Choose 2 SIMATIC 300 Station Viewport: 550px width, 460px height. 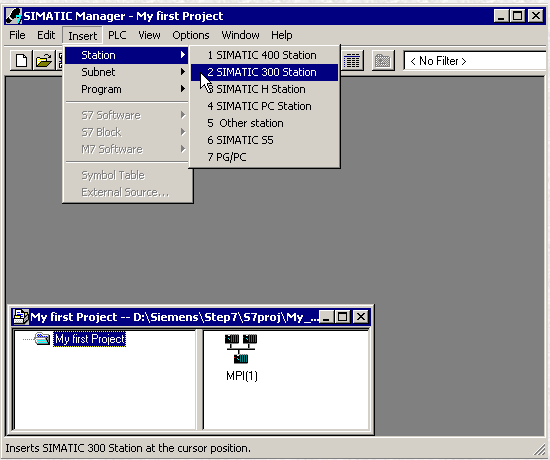264,72
